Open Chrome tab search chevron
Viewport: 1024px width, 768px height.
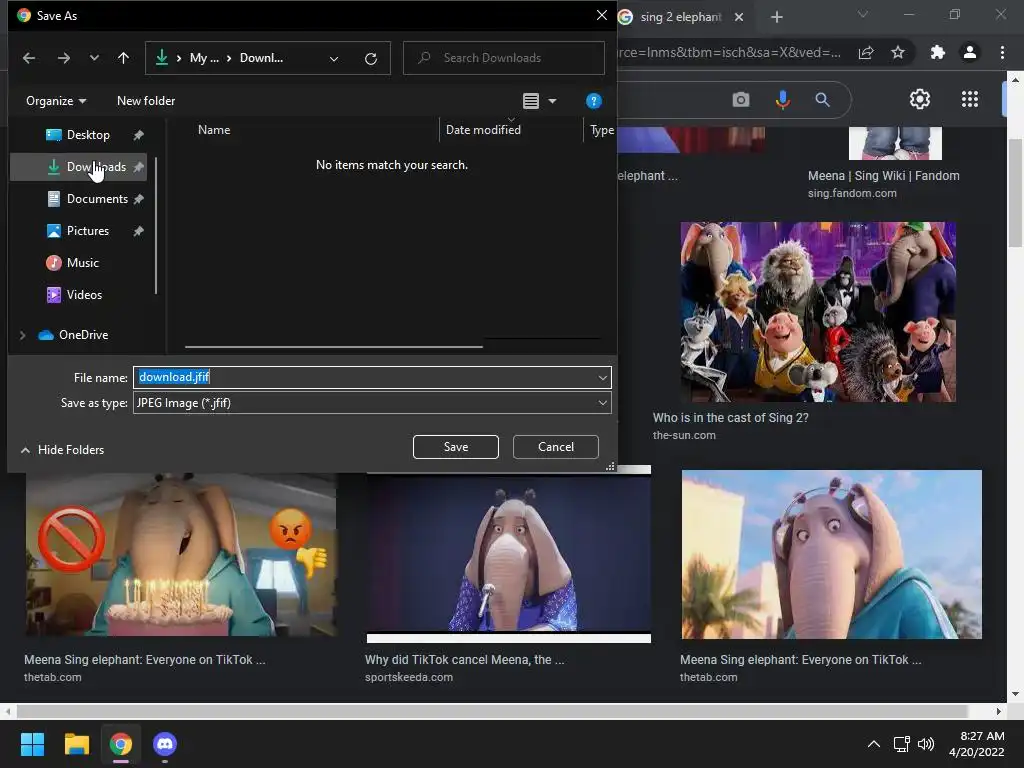[x=863, y=14]
